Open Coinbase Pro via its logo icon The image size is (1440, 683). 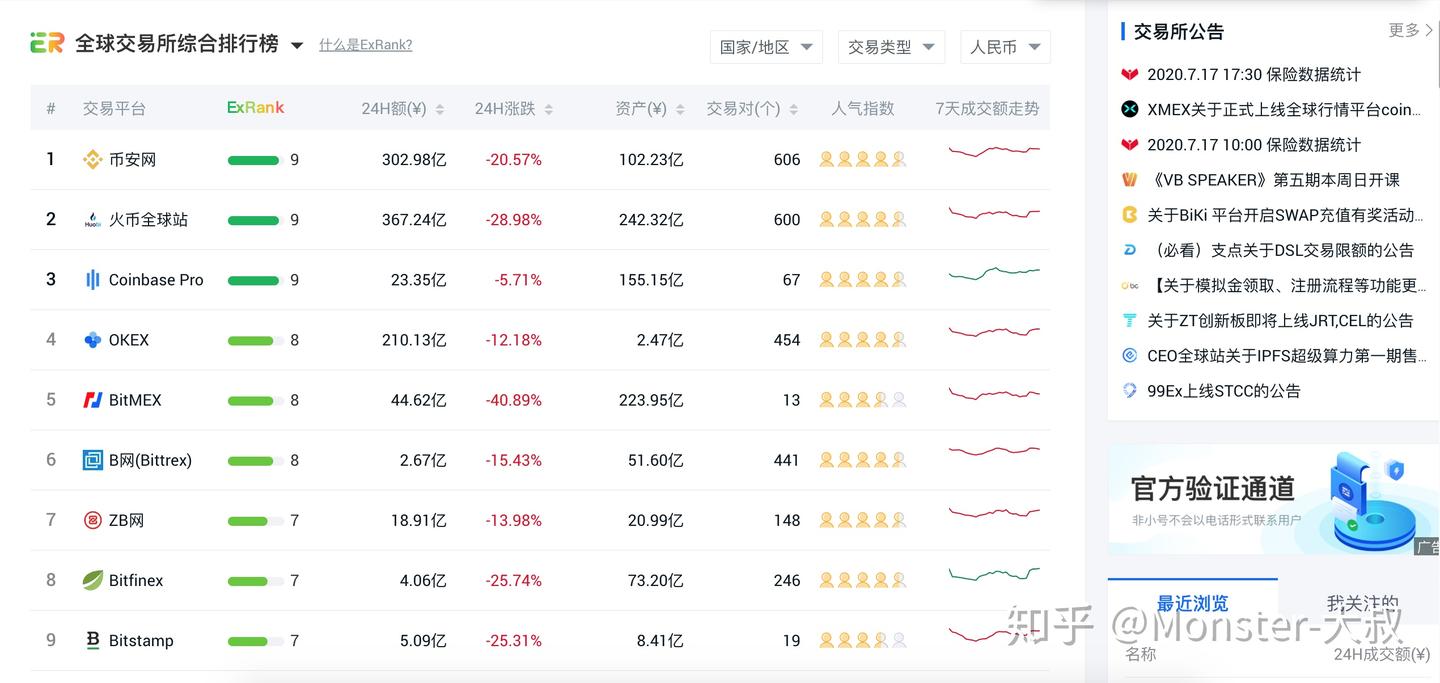tap(93, 279)
